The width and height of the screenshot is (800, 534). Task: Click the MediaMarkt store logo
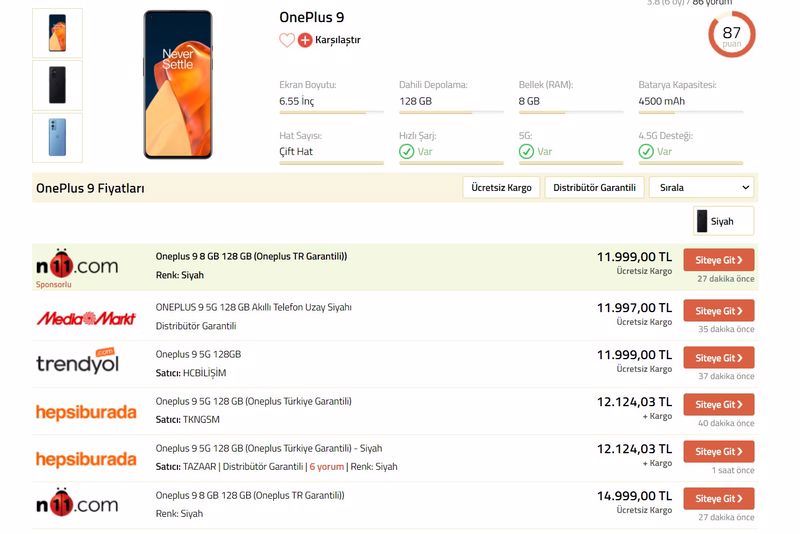[85, 318]
